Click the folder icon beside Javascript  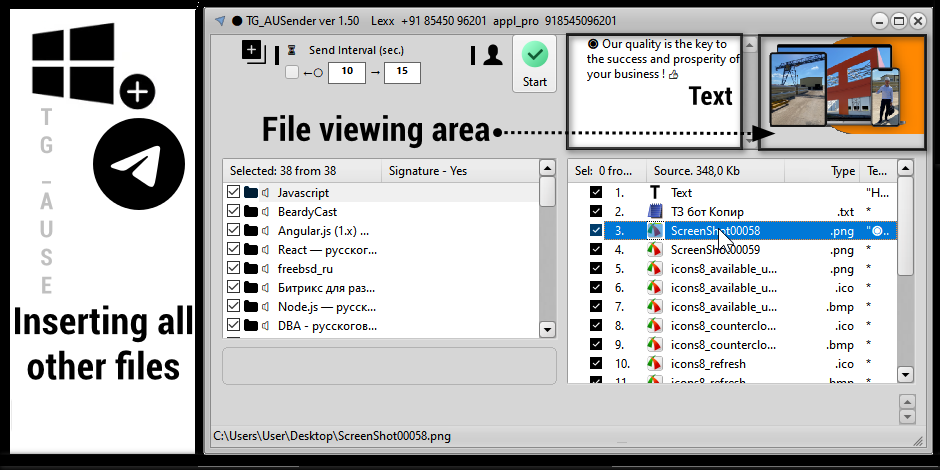pos(251,192)
